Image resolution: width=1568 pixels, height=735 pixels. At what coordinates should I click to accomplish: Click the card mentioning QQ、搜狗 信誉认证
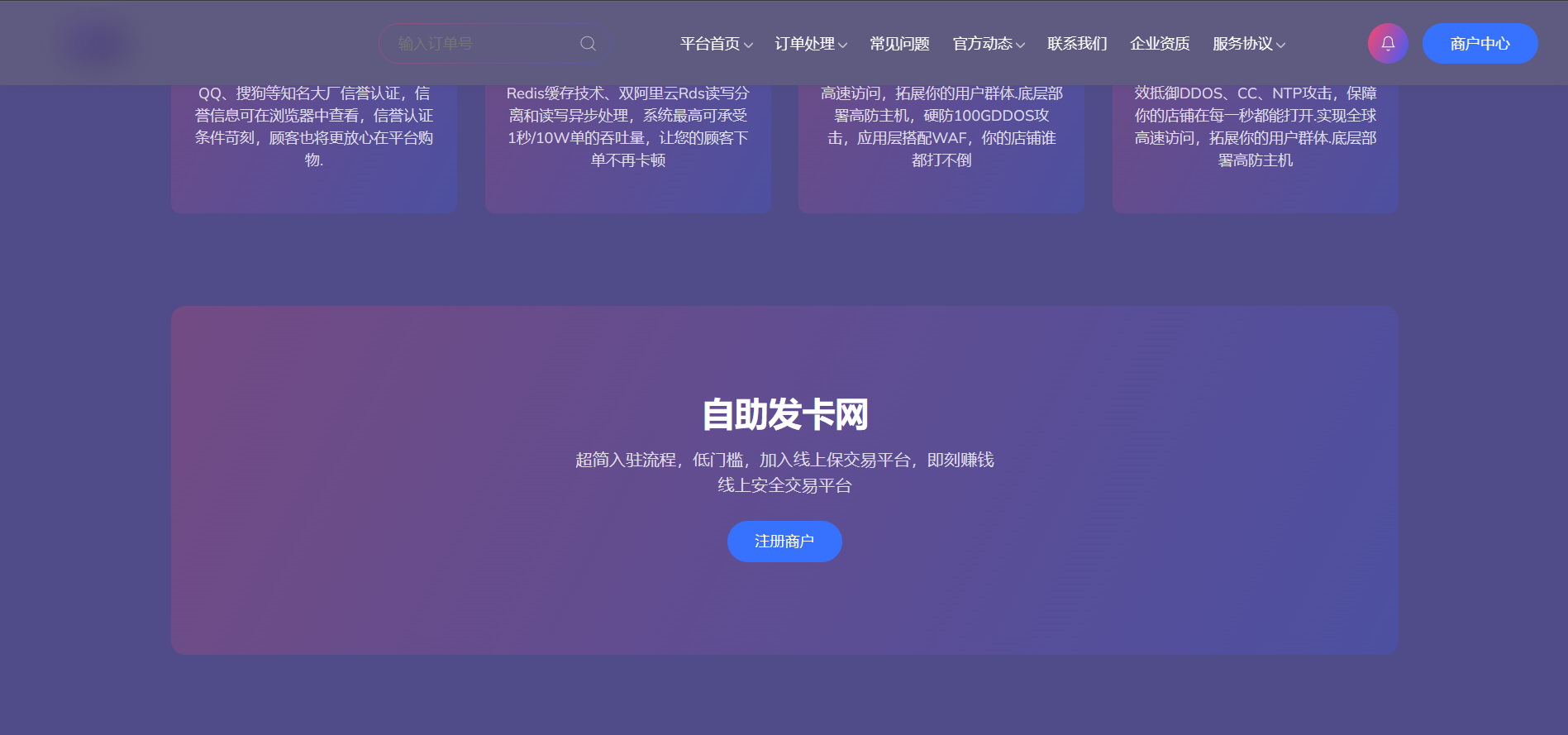pyautogui.click(x=314, y=148)
